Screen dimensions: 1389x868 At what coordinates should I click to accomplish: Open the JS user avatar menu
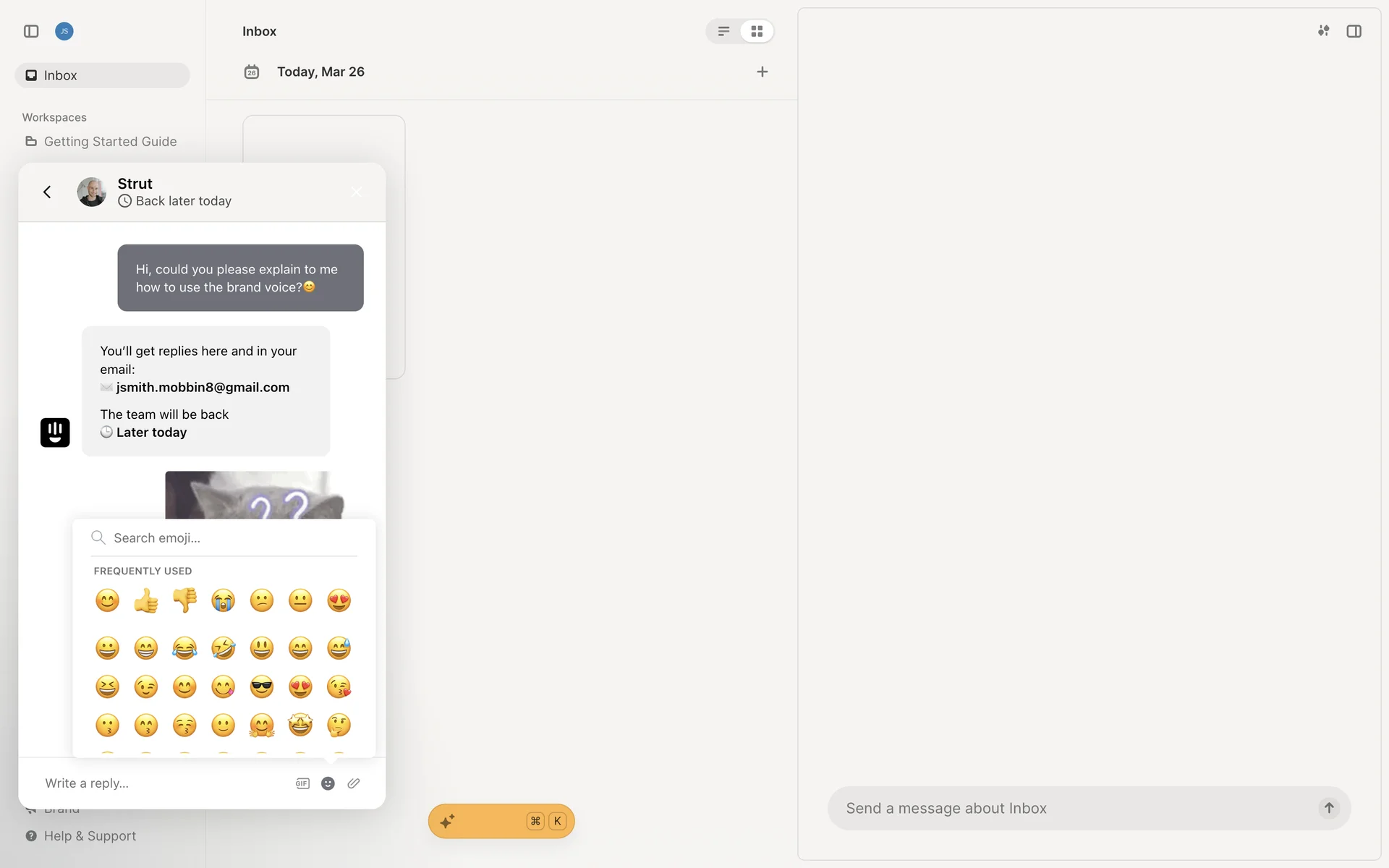[x=64, y=31]
